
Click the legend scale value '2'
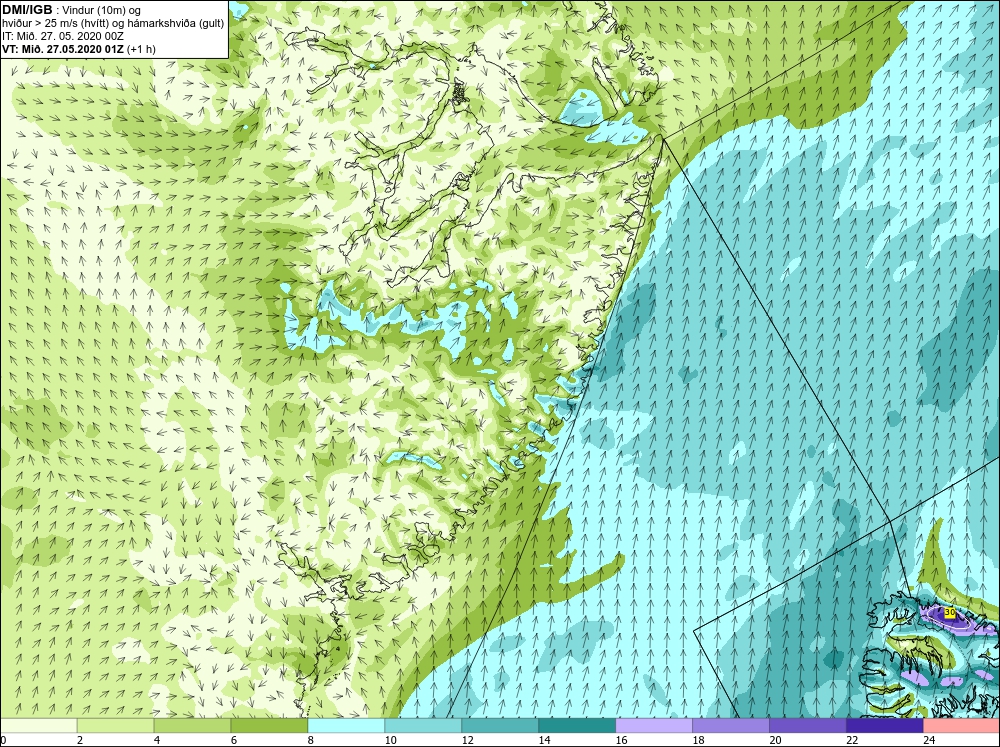[x=80, y=740]
